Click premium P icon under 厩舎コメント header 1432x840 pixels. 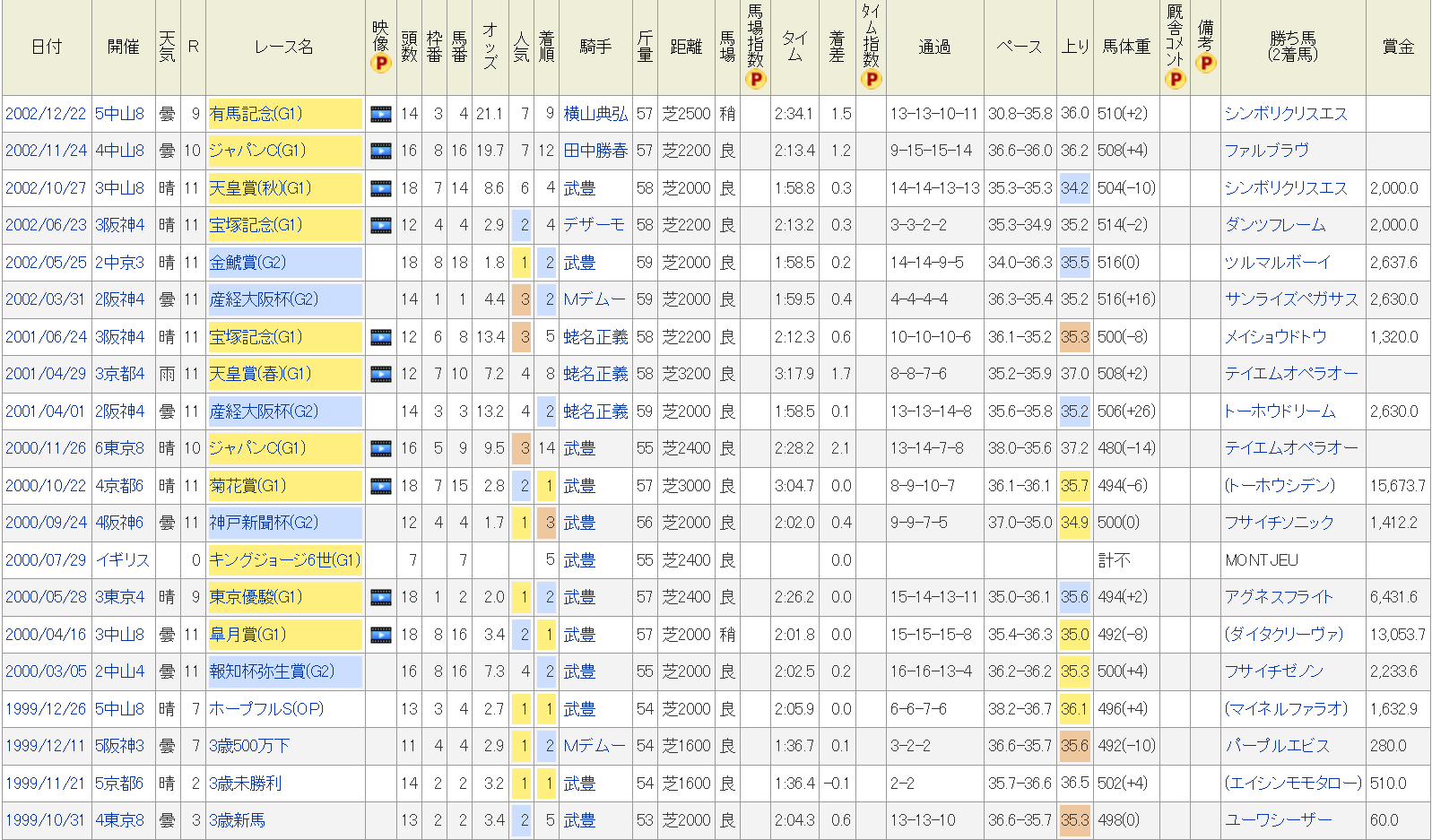tap(1175, 79)
